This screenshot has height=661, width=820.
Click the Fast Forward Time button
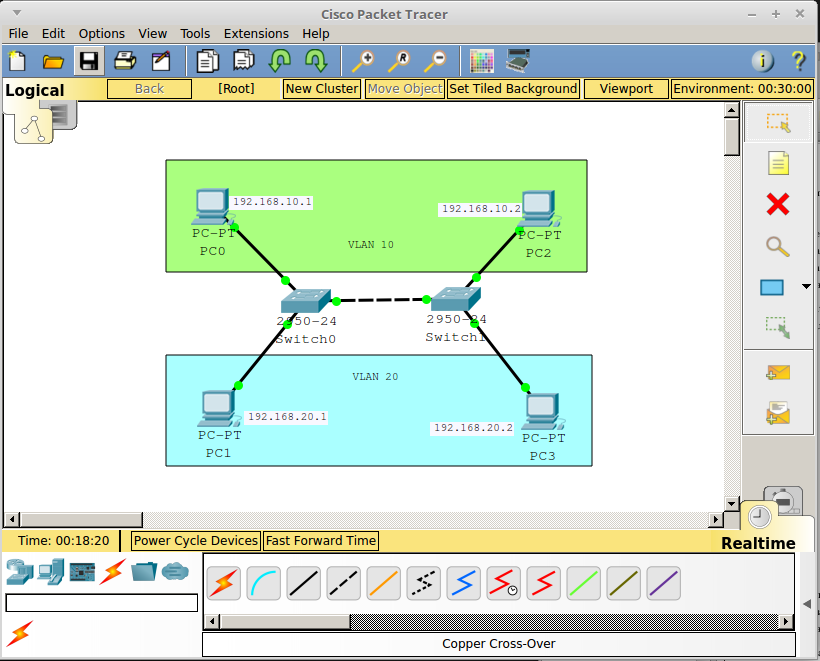pos(320,540)
